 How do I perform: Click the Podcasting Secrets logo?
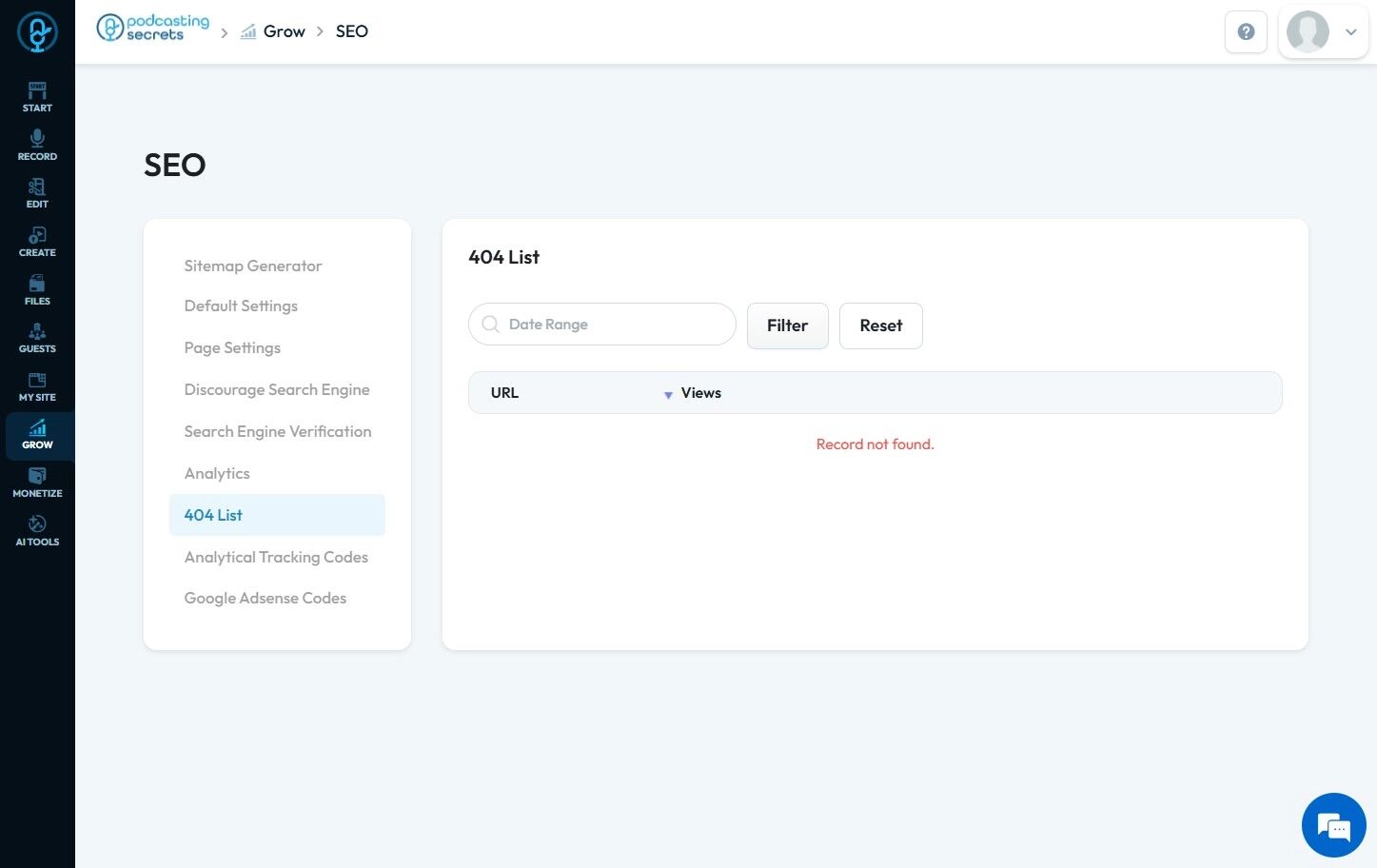tap(152, 28)
